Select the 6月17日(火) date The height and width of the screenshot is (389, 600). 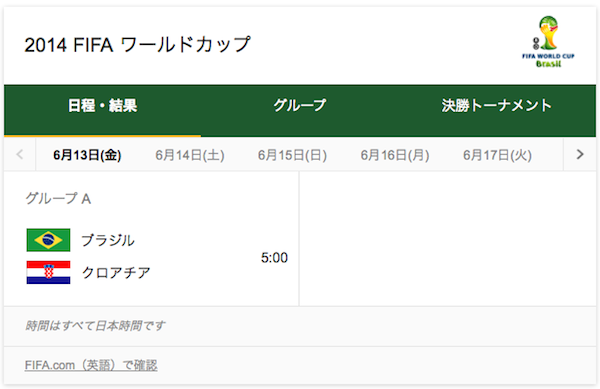[497, 155]
